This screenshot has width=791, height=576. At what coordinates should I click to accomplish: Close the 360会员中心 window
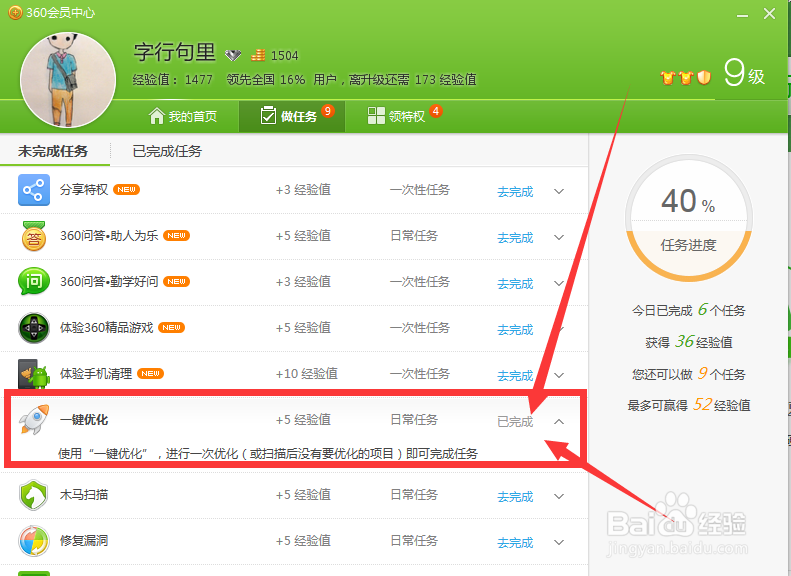click(x=769, y=14)
